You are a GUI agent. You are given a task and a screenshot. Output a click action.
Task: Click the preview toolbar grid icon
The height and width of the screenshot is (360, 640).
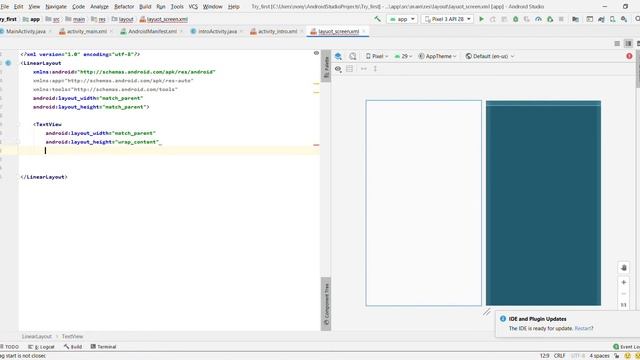click(349, 69)
